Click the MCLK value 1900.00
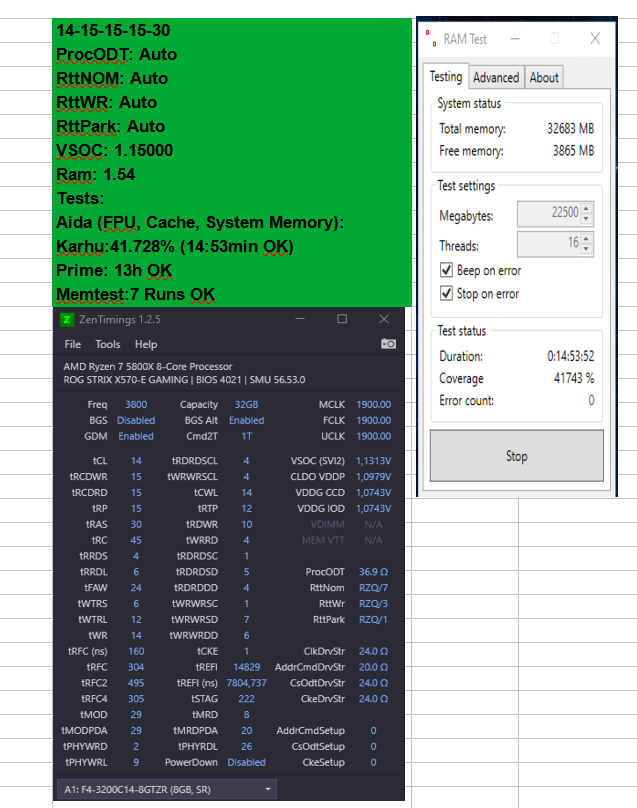637x808 pixels. 374,405
